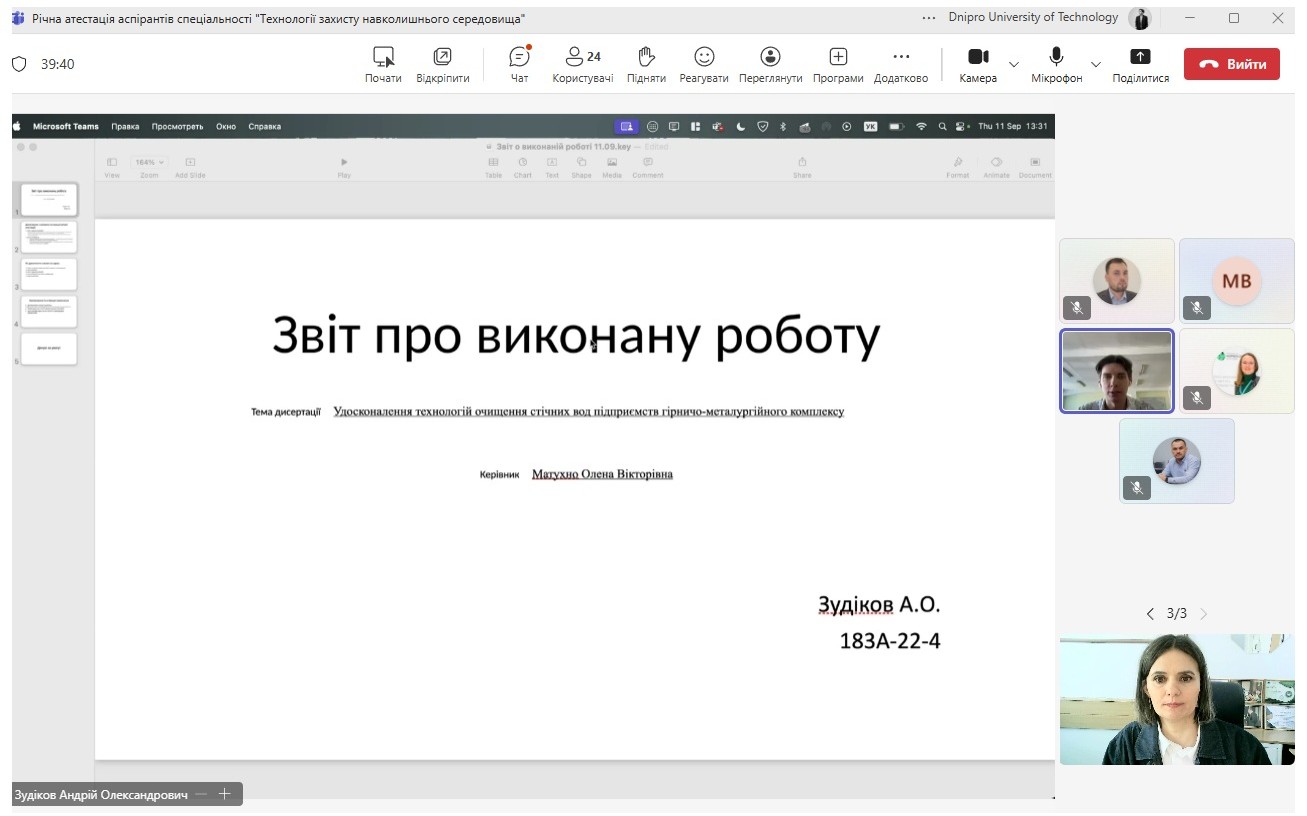Leave the meeting with Вийти button

click(x=1231, y=64)
